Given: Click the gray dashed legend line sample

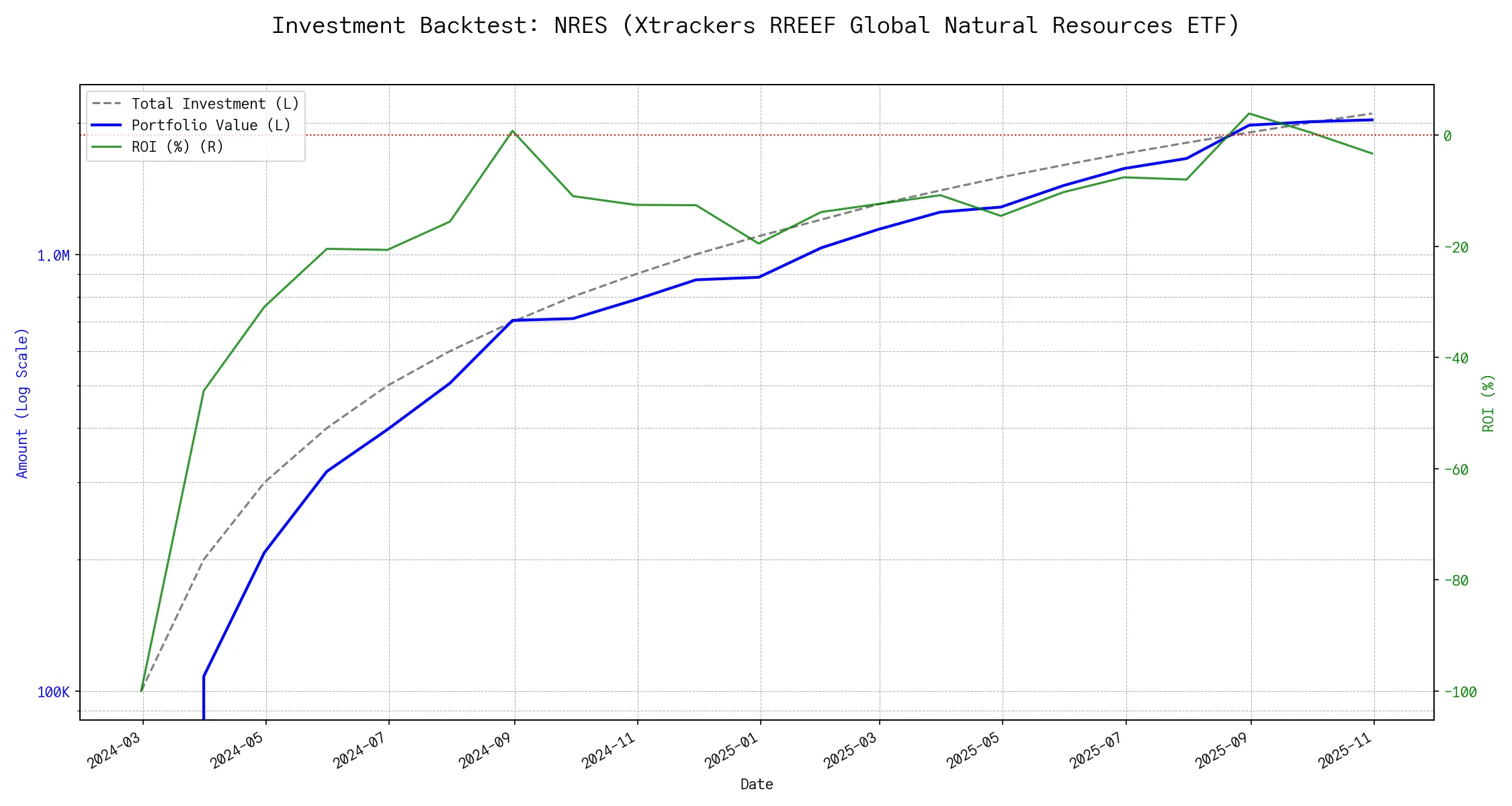Looking at the screenshot, I should [107, 104].
